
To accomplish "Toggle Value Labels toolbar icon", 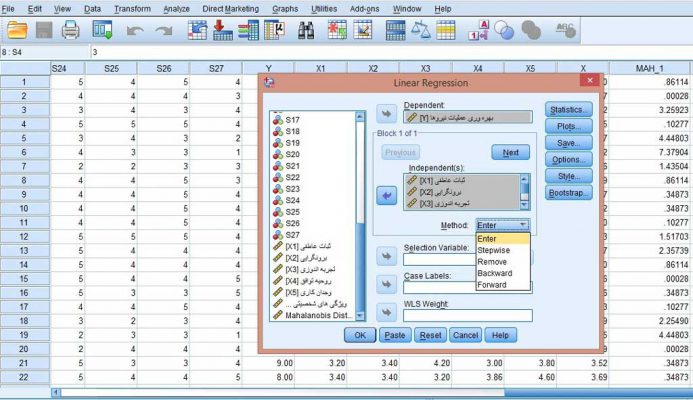I will click(x=478, y=30).
